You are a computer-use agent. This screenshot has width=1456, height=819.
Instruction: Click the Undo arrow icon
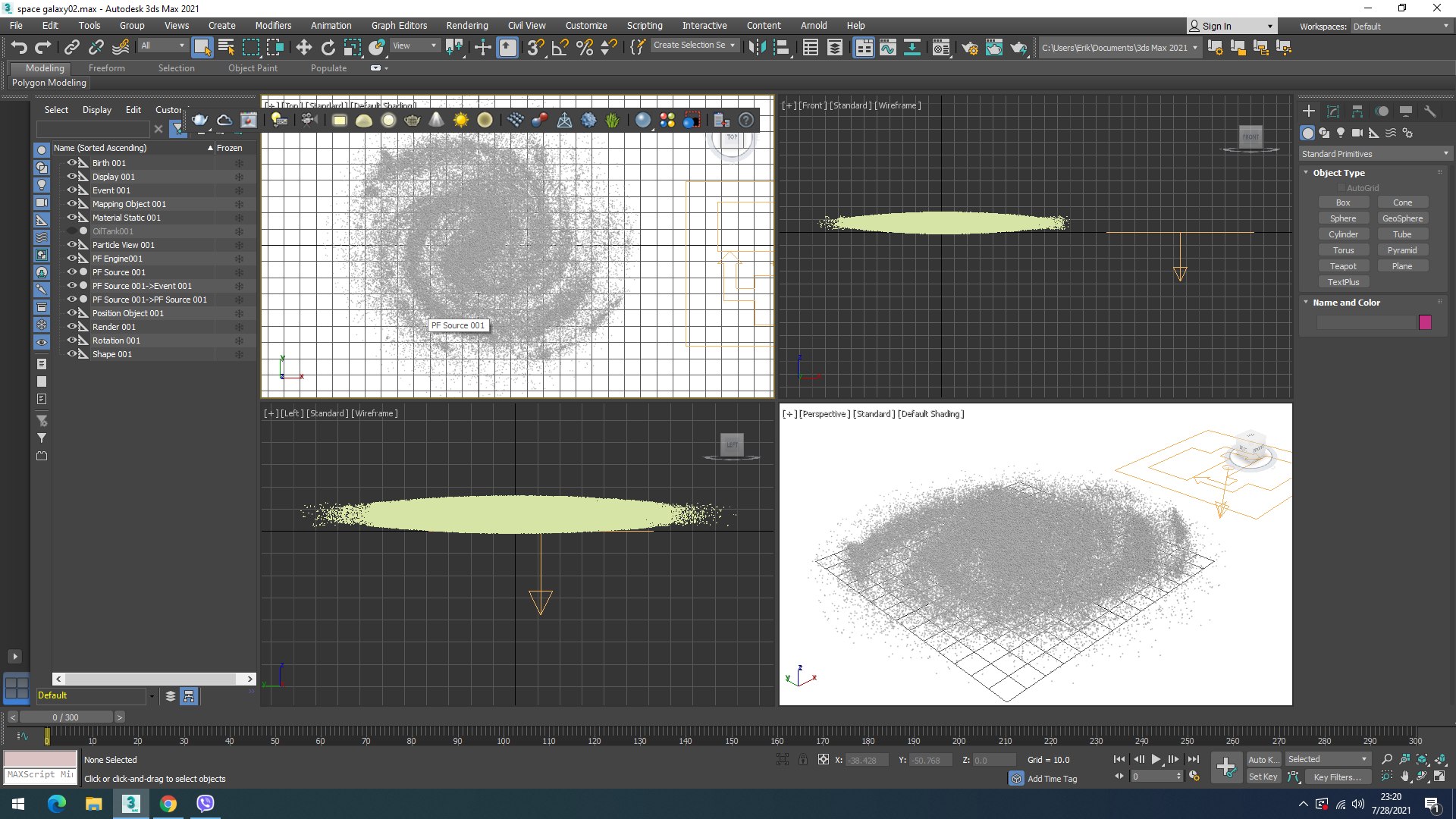(x=19, y=48)
